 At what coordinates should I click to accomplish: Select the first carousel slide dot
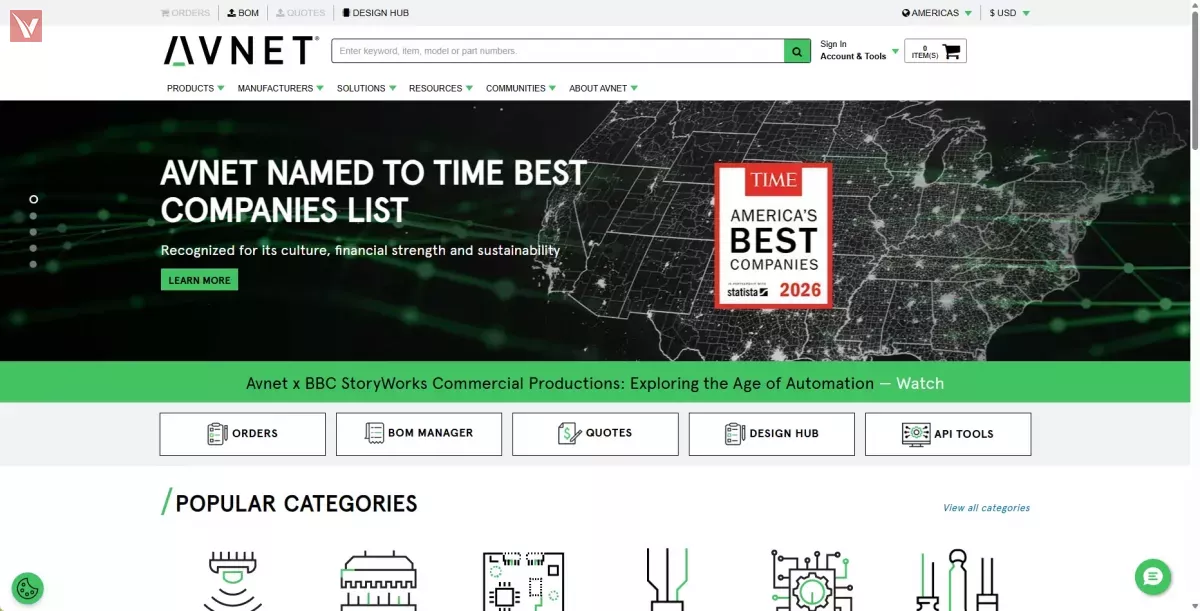33,199
